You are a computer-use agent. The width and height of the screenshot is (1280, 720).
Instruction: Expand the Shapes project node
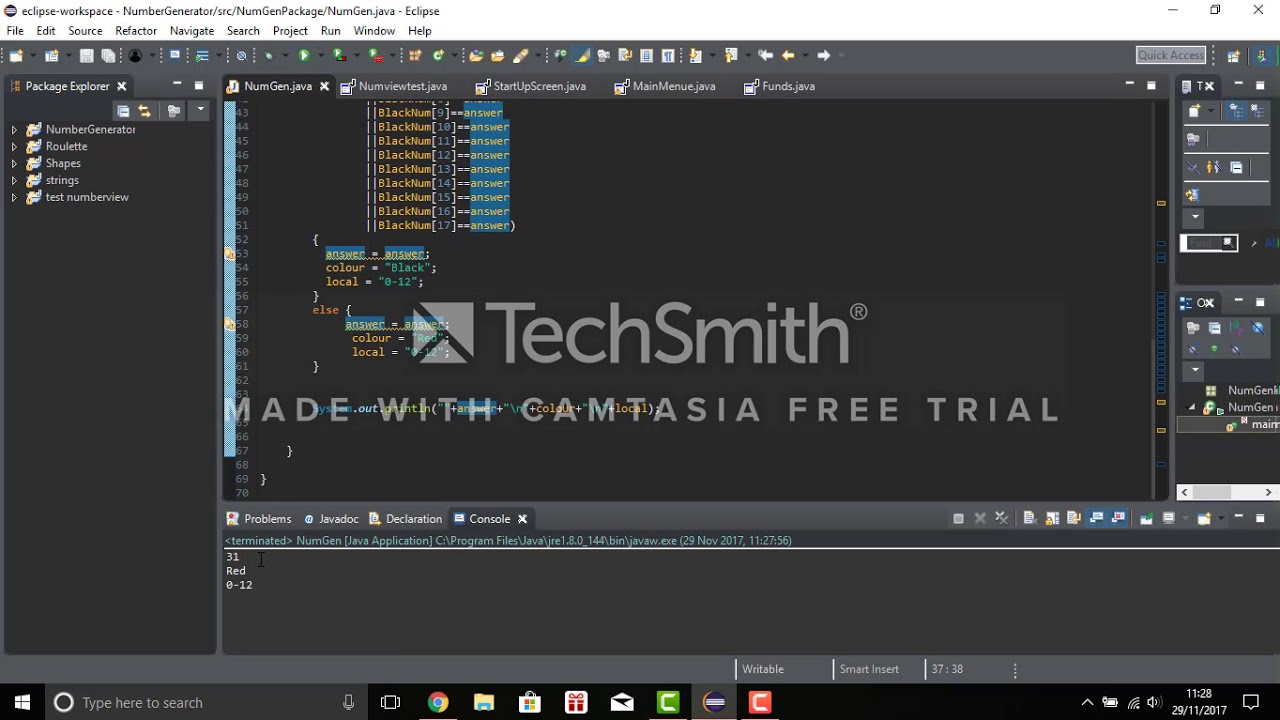click(x=14, y=164)
